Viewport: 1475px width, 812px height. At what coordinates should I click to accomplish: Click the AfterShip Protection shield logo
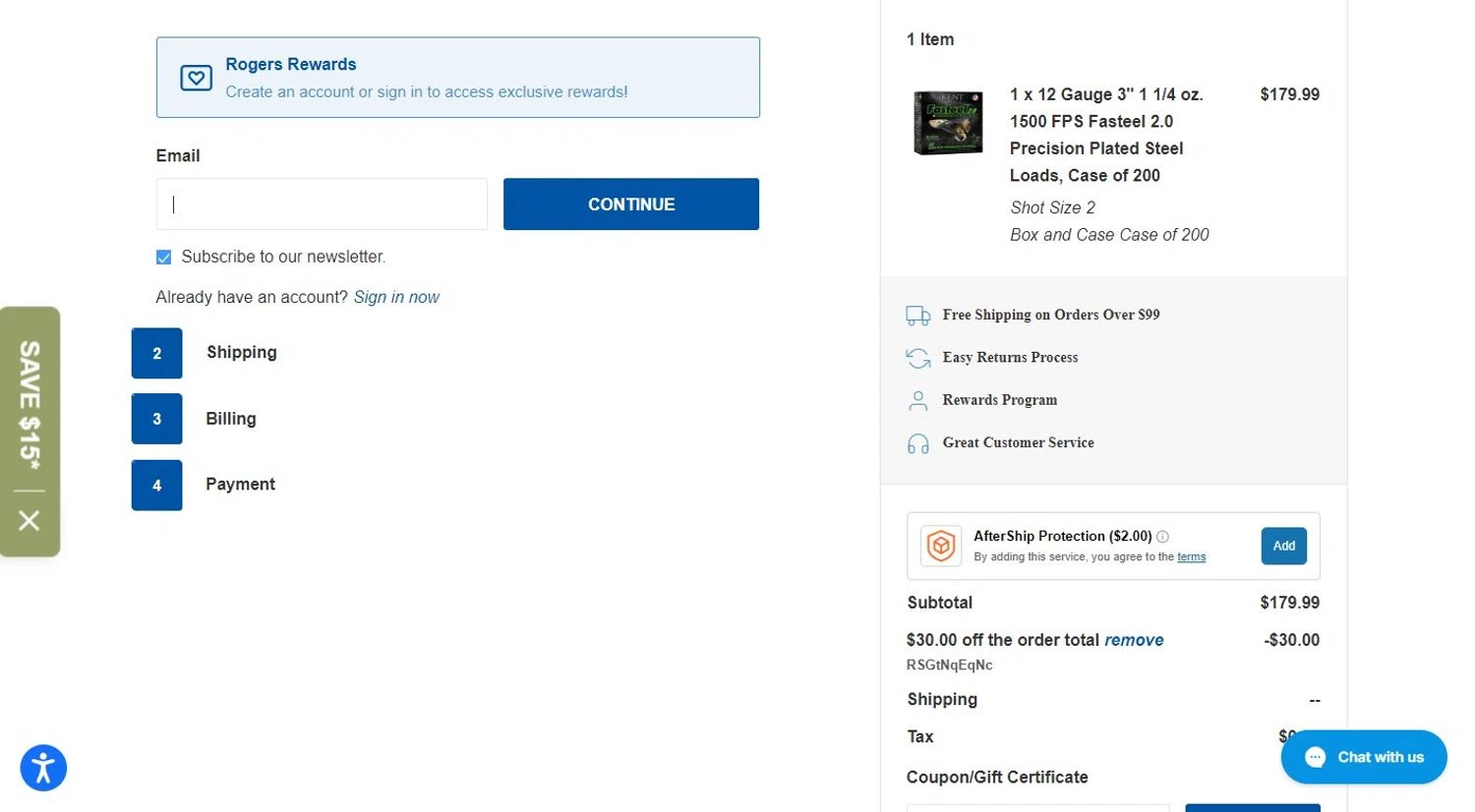[941, 546]
